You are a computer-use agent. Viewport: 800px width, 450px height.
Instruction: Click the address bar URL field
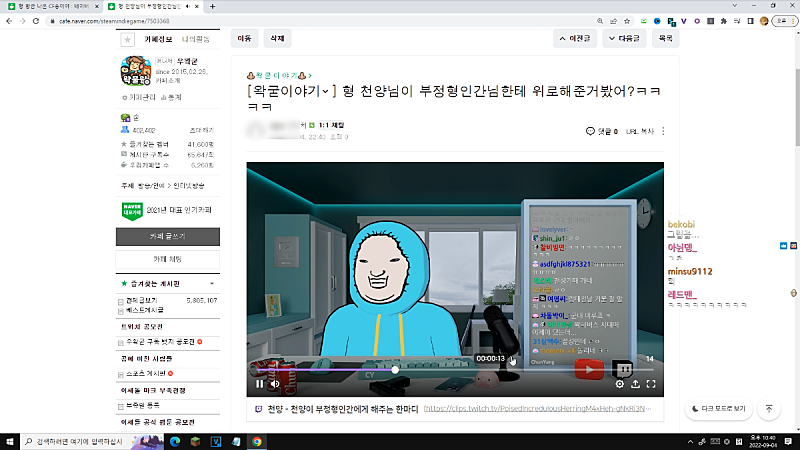click(x=321, y=21)
